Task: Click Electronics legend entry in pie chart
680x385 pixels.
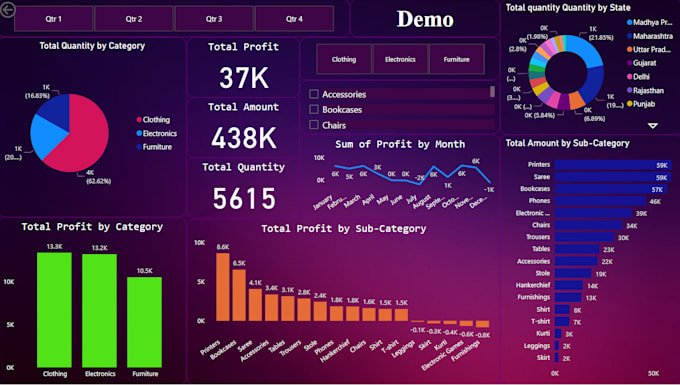Action: [x=157, y=134]
